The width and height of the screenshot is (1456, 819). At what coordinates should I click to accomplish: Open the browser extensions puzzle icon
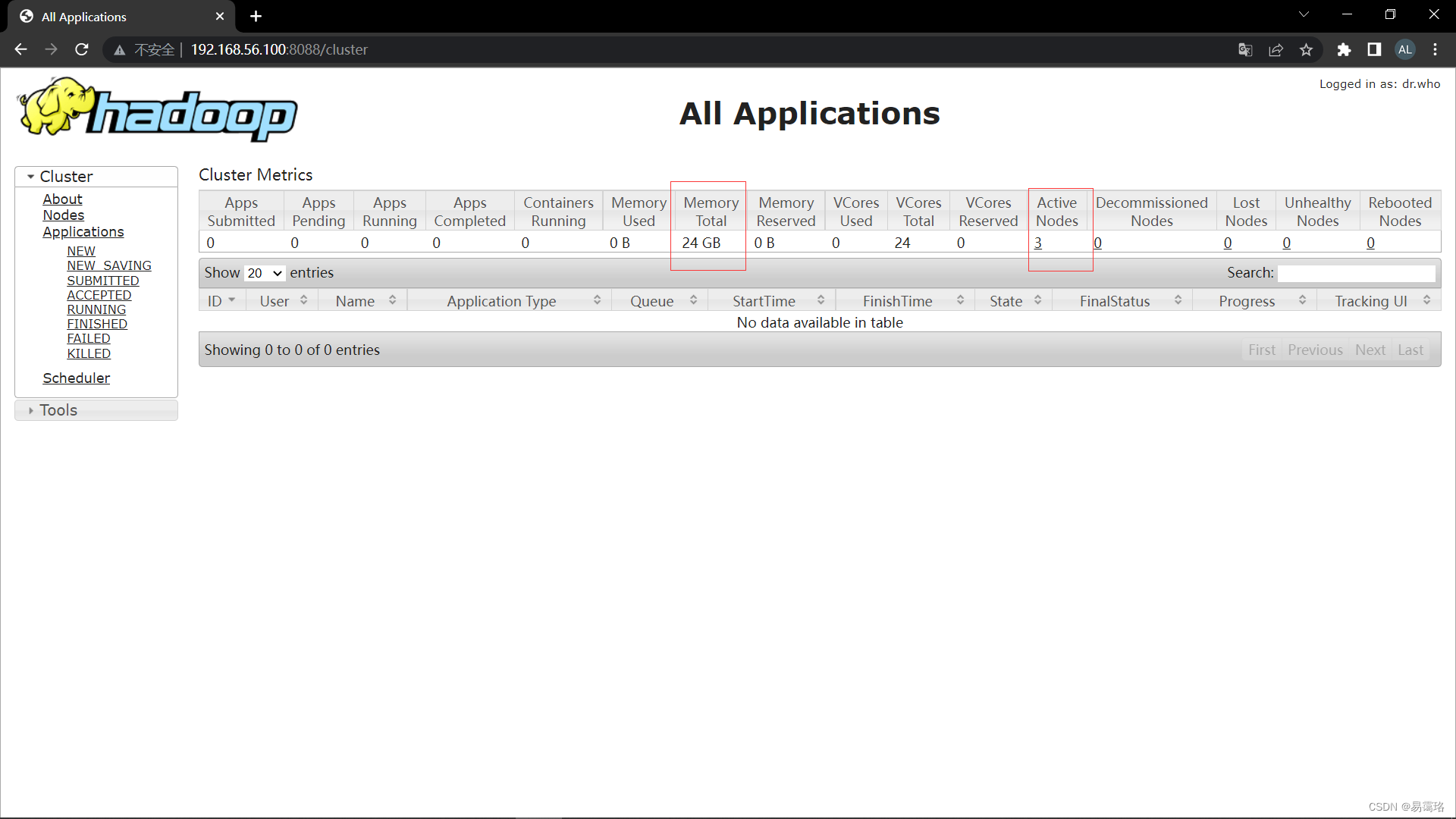click(1344, 49)
